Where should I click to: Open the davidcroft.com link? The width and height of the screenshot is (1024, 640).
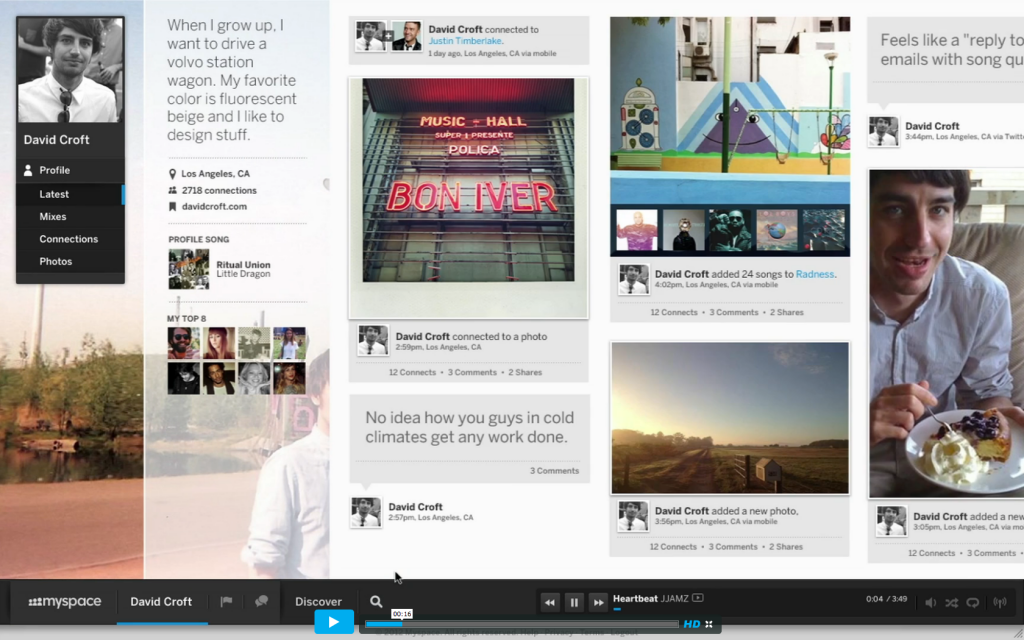pyautogui.click(x=214, y=206)
